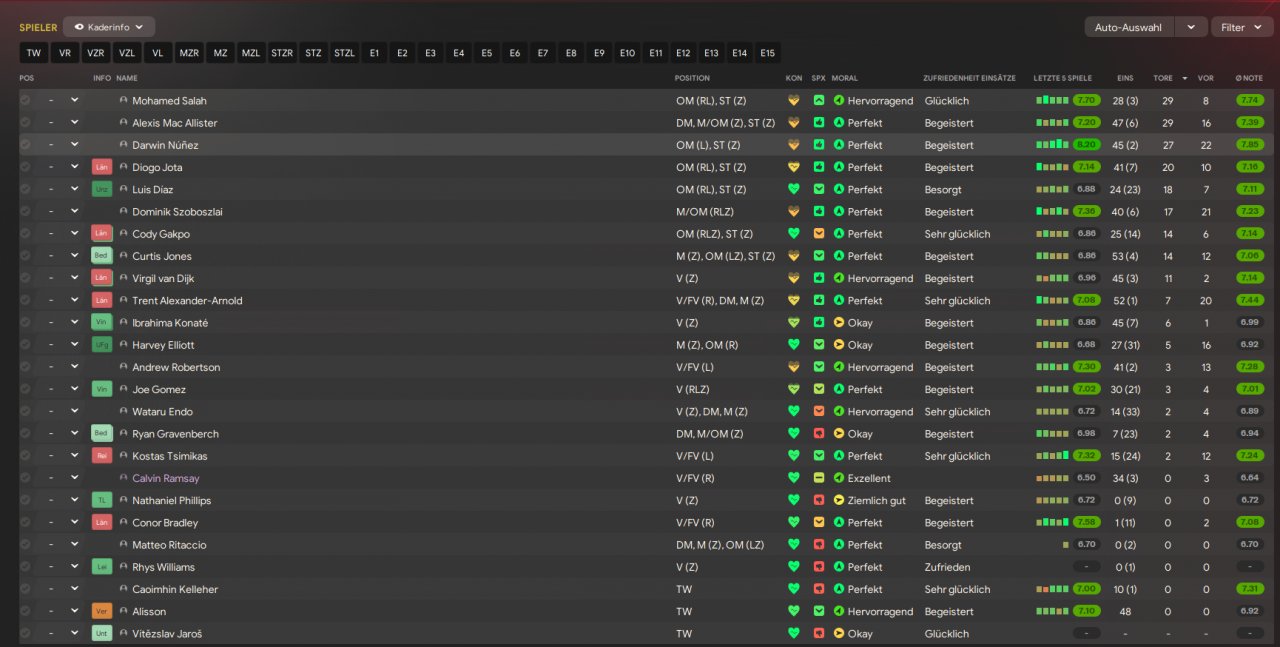Click the orange sharpness icon for Cody Gakpo
Screen dimensions: 1280x647
point(819,234)
